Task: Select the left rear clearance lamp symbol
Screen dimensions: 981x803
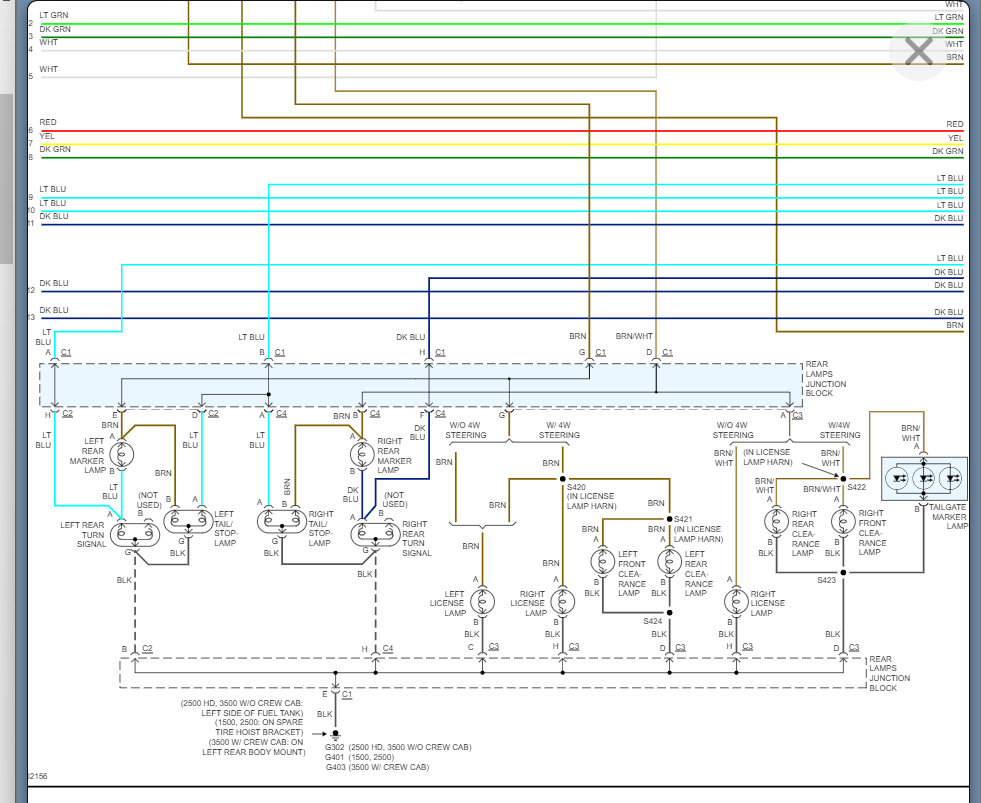Action: click(x=669, y=561)
